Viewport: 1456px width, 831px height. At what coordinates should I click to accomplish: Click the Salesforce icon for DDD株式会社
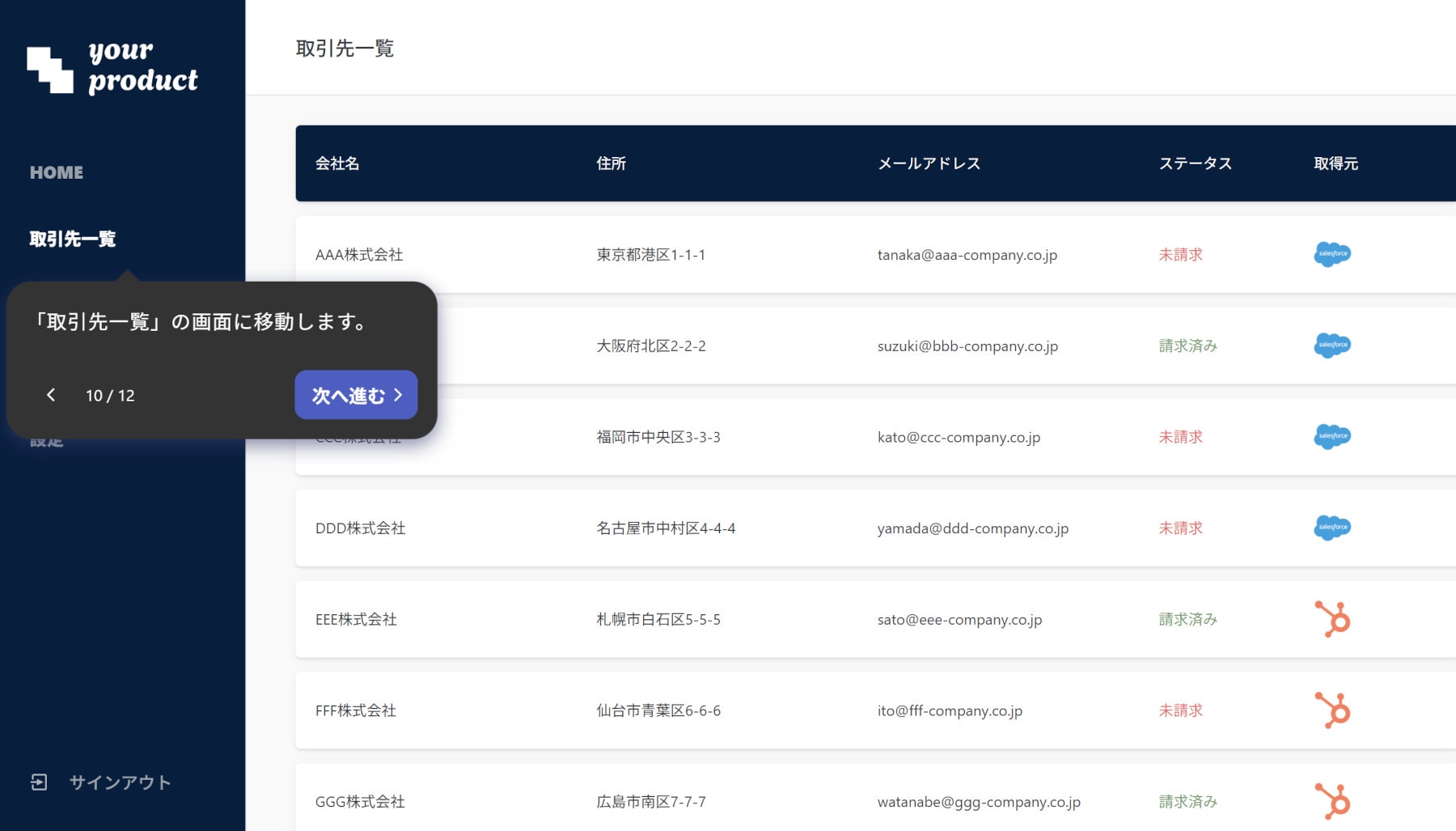click(x=1331, y=528)
